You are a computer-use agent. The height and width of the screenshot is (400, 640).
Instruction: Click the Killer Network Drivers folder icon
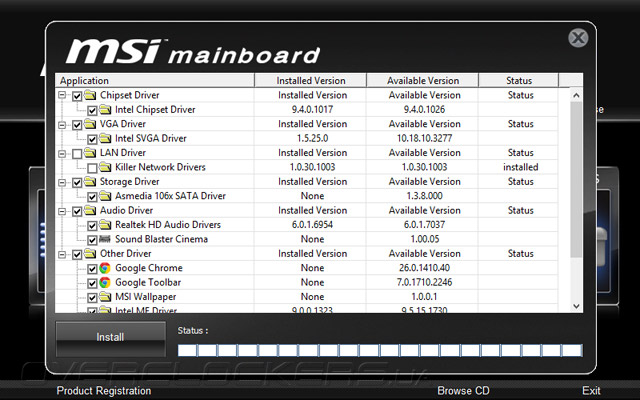pyautogui.click(x=105, y=167)
